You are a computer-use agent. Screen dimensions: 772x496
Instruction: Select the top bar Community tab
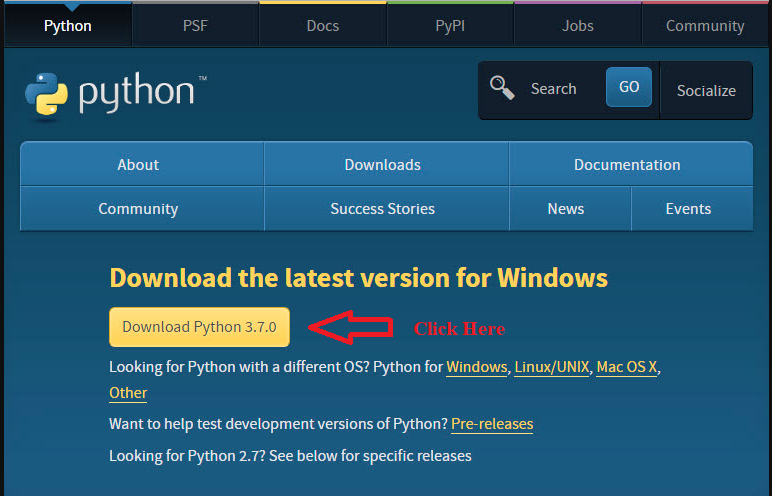(705, 26)
